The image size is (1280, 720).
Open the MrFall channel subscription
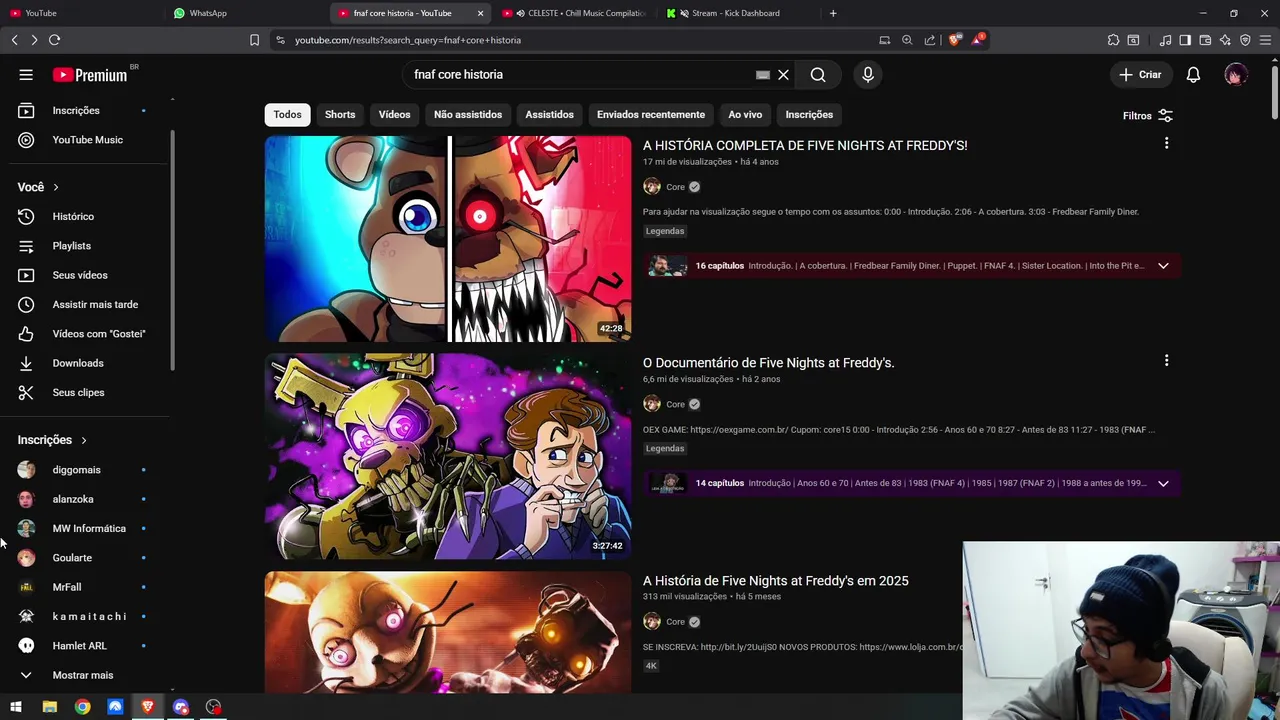click(84, 587)
